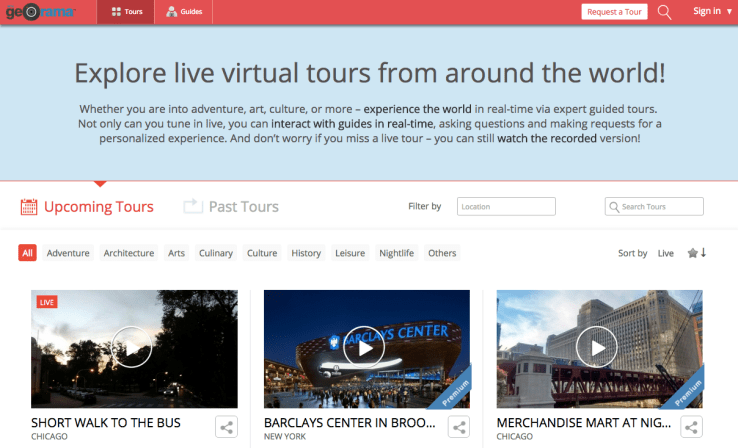Filter tours by Adventure
Viewport: 738px width, 448px height.
(x=68, y=253)
